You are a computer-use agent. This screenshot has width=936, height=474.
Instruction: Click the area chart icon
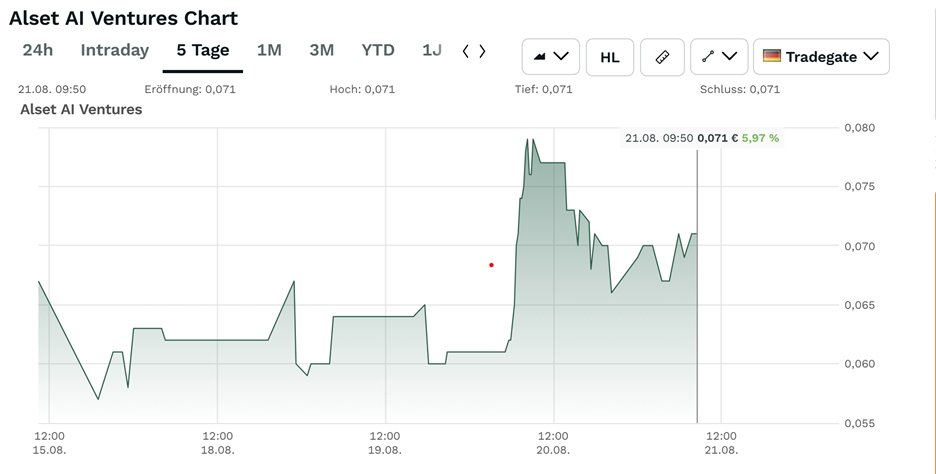[540, 57]
